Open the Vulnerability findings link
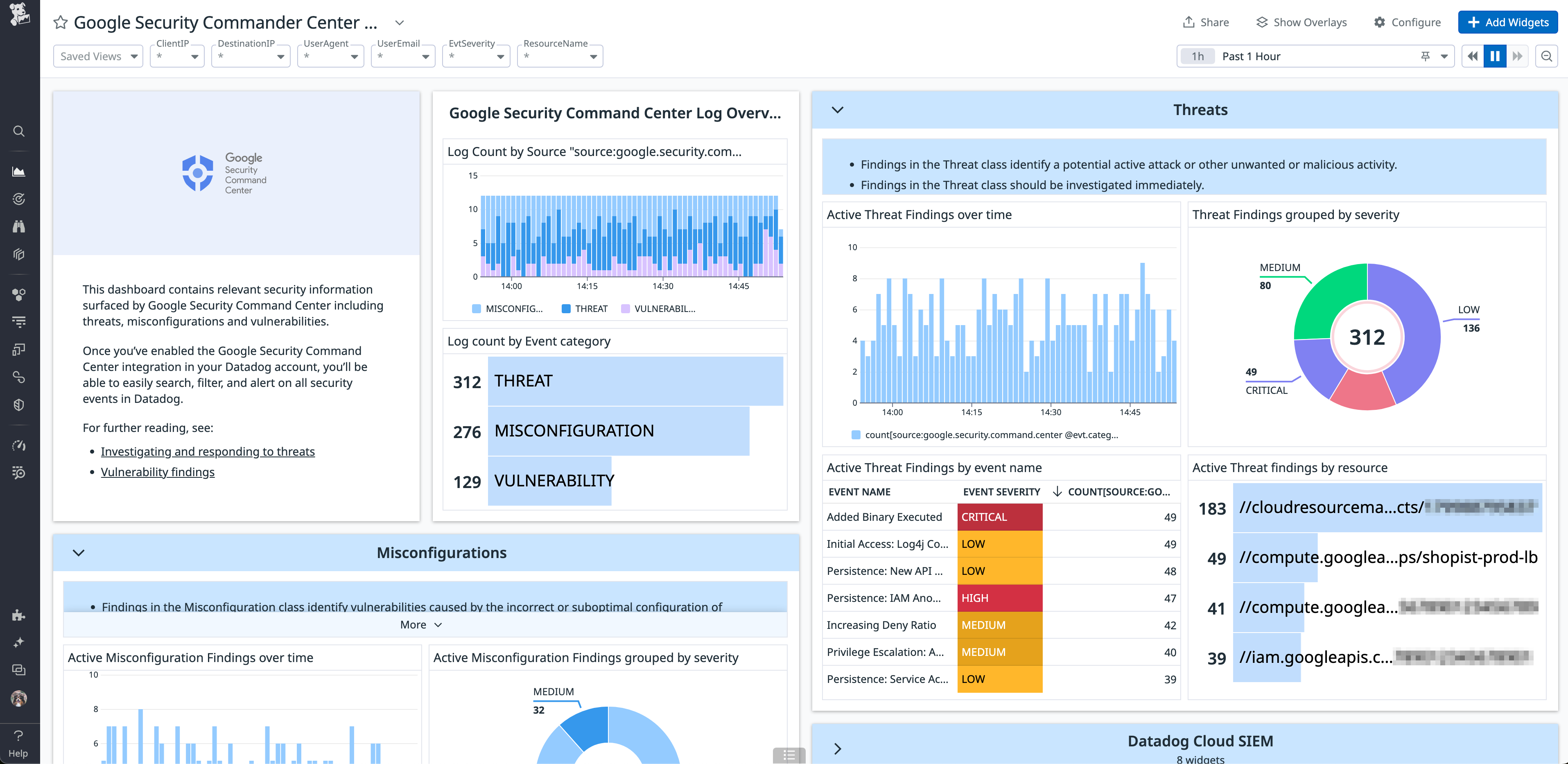 157,471
